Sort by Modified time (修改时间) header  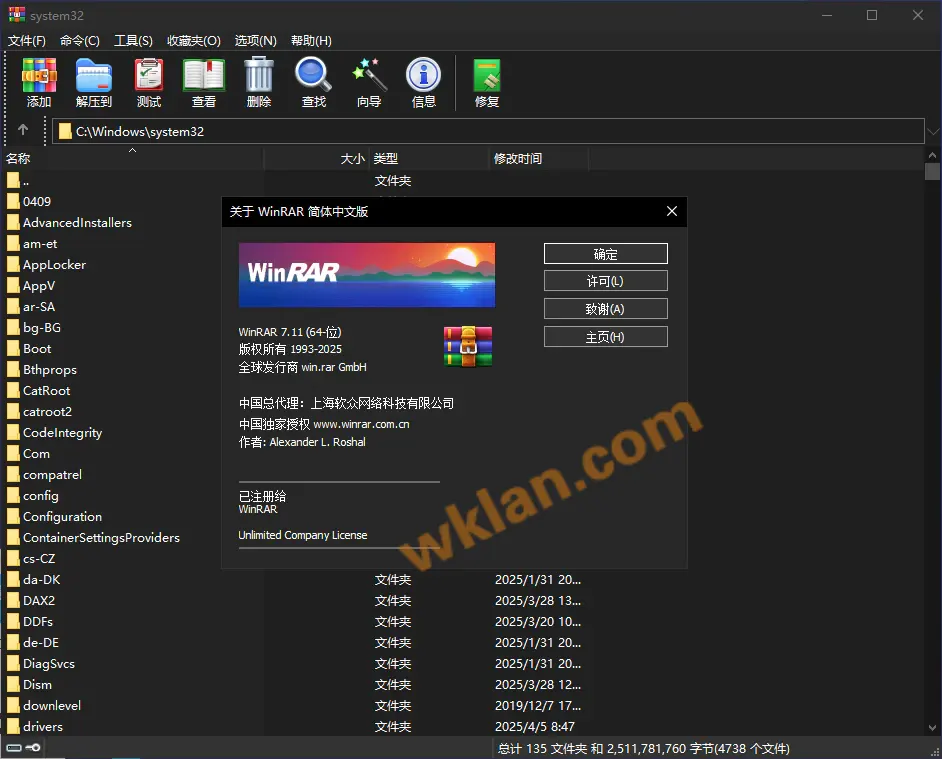(x=539, y=159)
